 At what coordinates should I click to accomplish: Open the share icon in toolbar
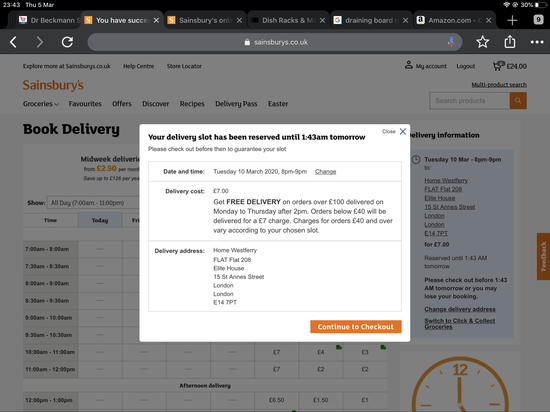pyautogui.click(x=510, y=42)
